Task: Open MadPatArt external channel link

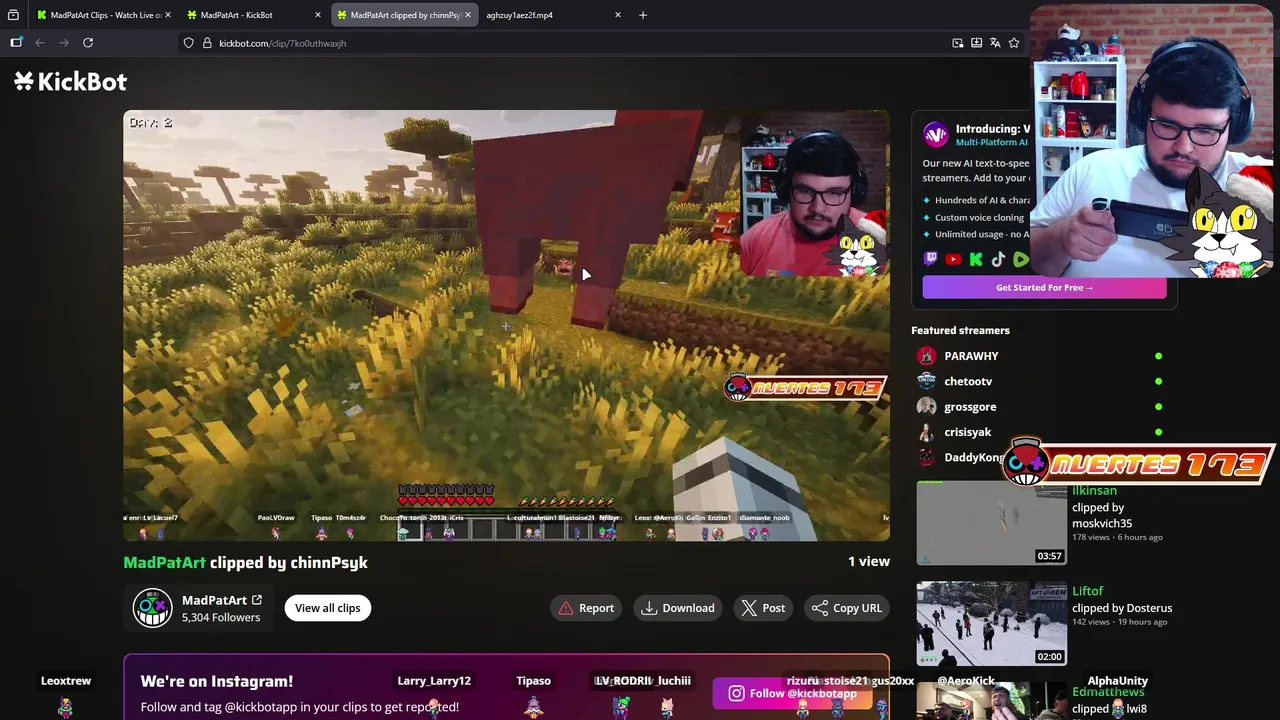Action: (257, 600)
